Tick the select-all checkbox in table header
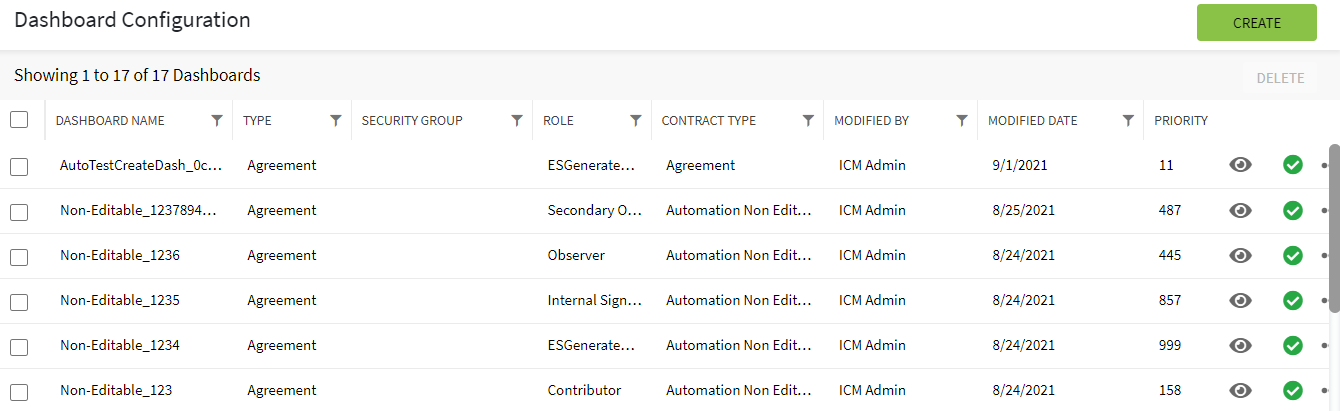The image size is (1340, 411). [19, 120]
